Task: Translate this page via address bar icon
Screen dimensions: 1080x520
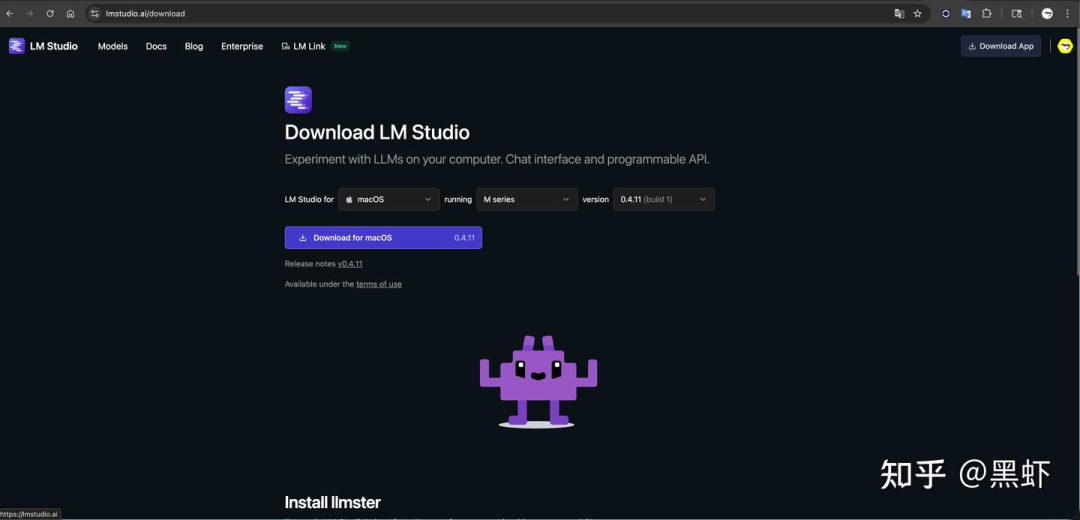Action: tap(899, 14)
